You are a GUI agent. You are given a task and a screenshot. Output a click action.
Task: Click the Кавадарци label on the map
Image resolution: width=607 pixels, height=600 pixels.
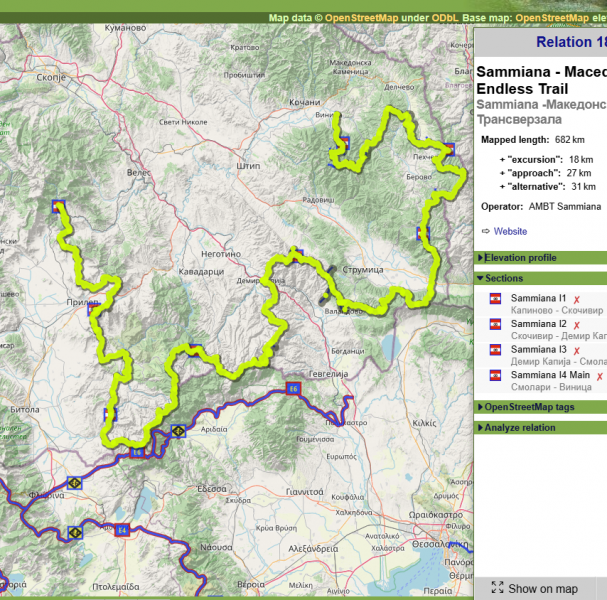coord(201,272)
